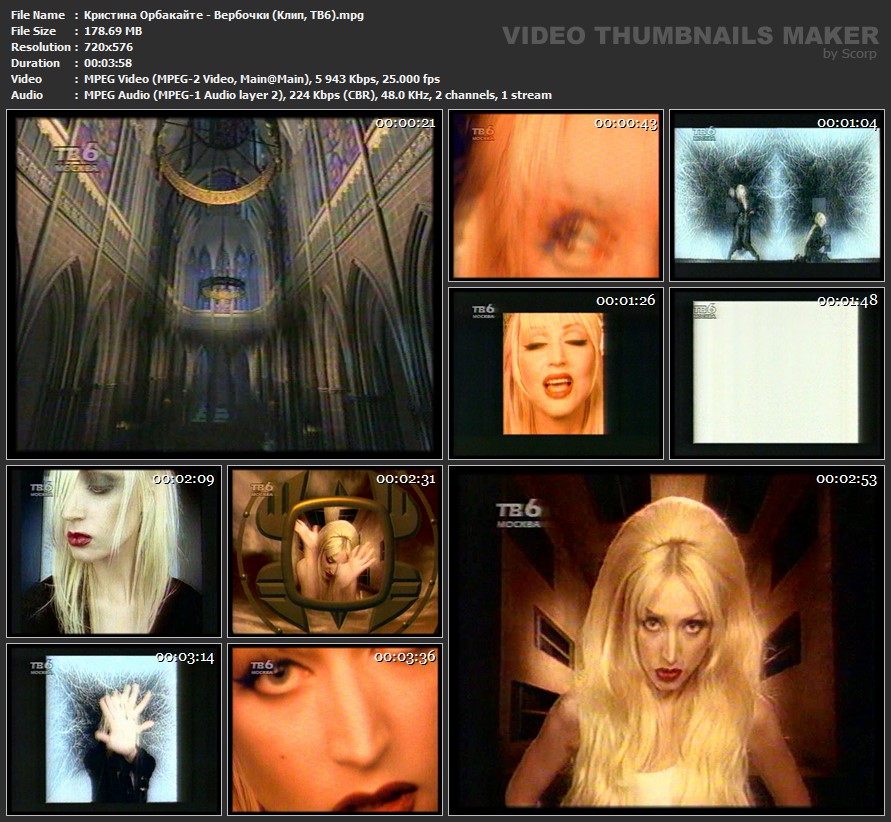This screenshot has width=891, height=822.
Task: Select the blank white frame thumbnail at 00:01:48
Action: 777,373
